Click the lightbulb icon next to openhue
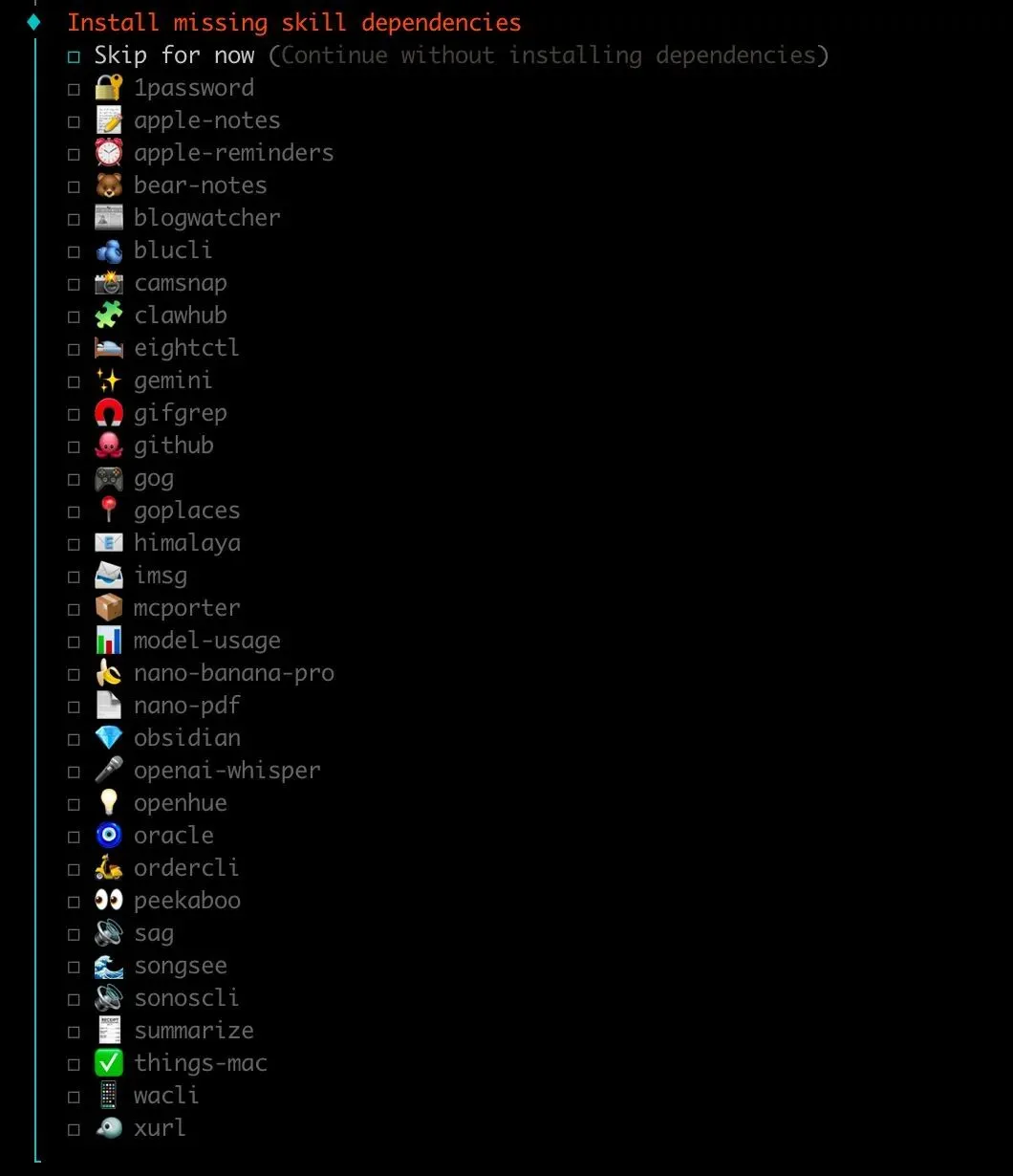1013x1176 pixels. pyautogui.click(x=108, y=803)
